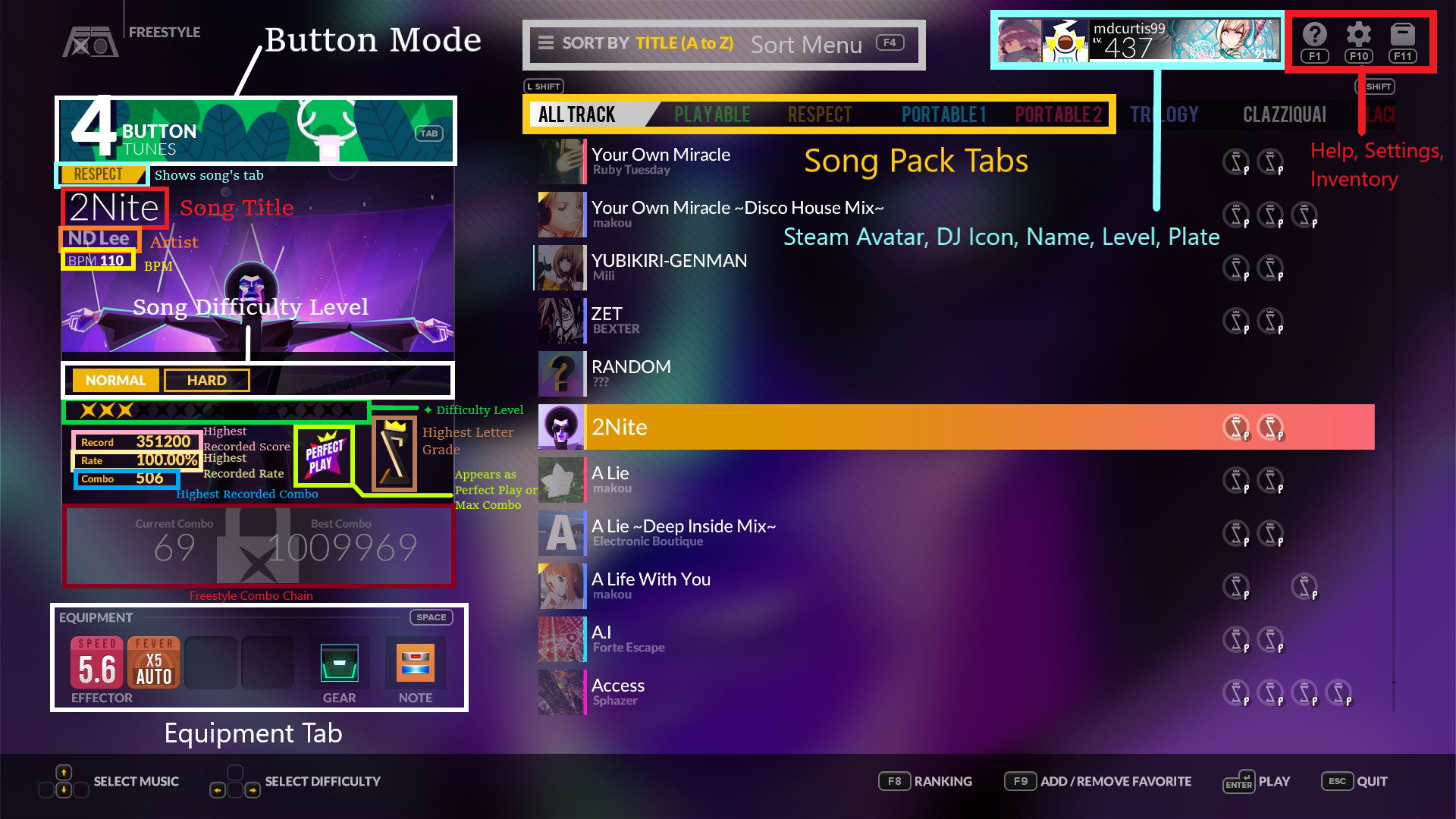Click the F8 RANKING button
Viewport: 1456px width, 819px height.
925,781
